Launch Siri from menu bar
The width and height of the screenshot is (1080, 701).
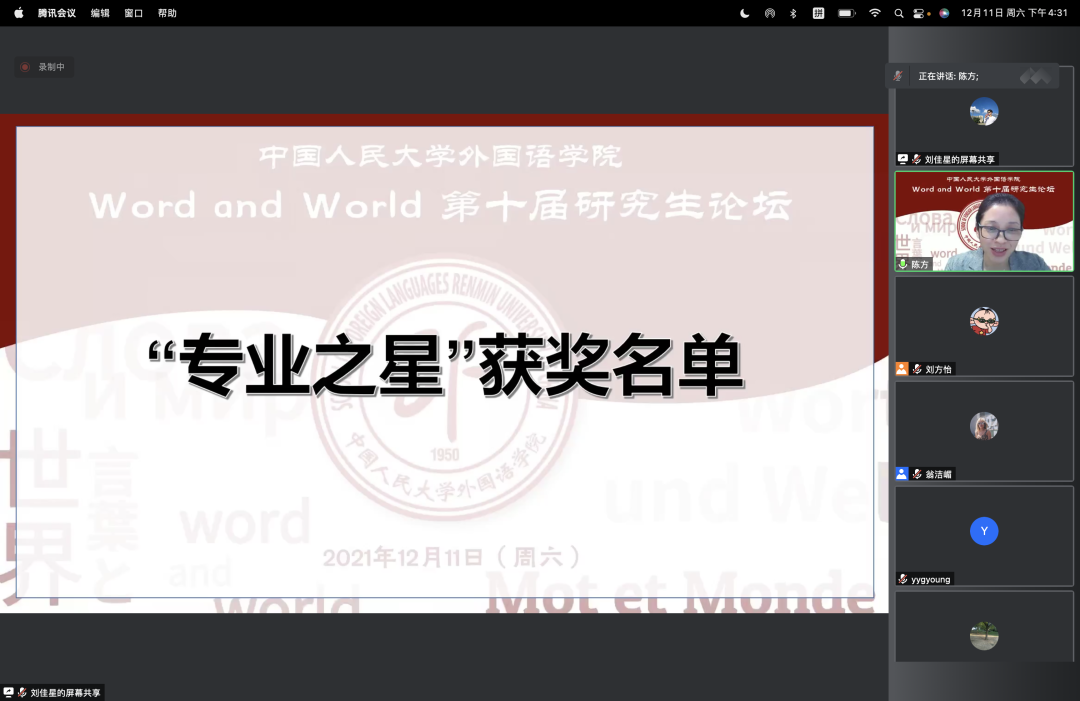pos(944,13)
